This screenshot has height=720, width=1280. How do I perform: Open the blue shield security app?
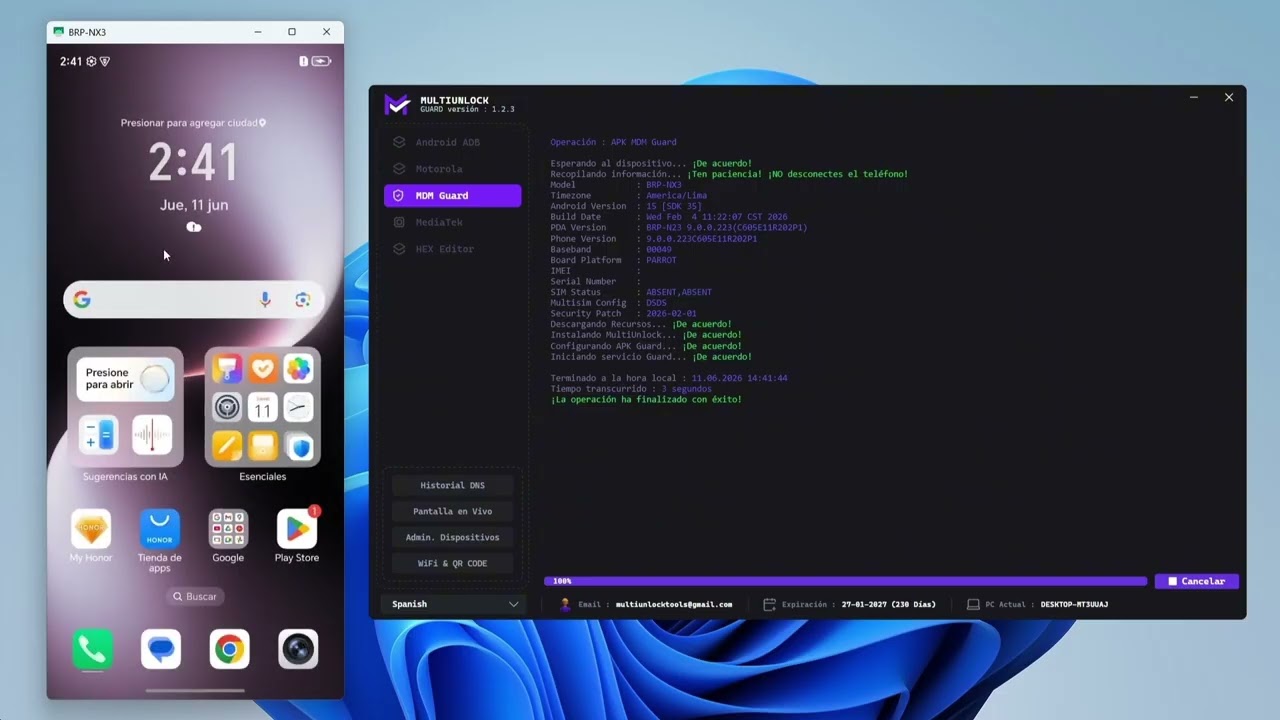[298, 445]
